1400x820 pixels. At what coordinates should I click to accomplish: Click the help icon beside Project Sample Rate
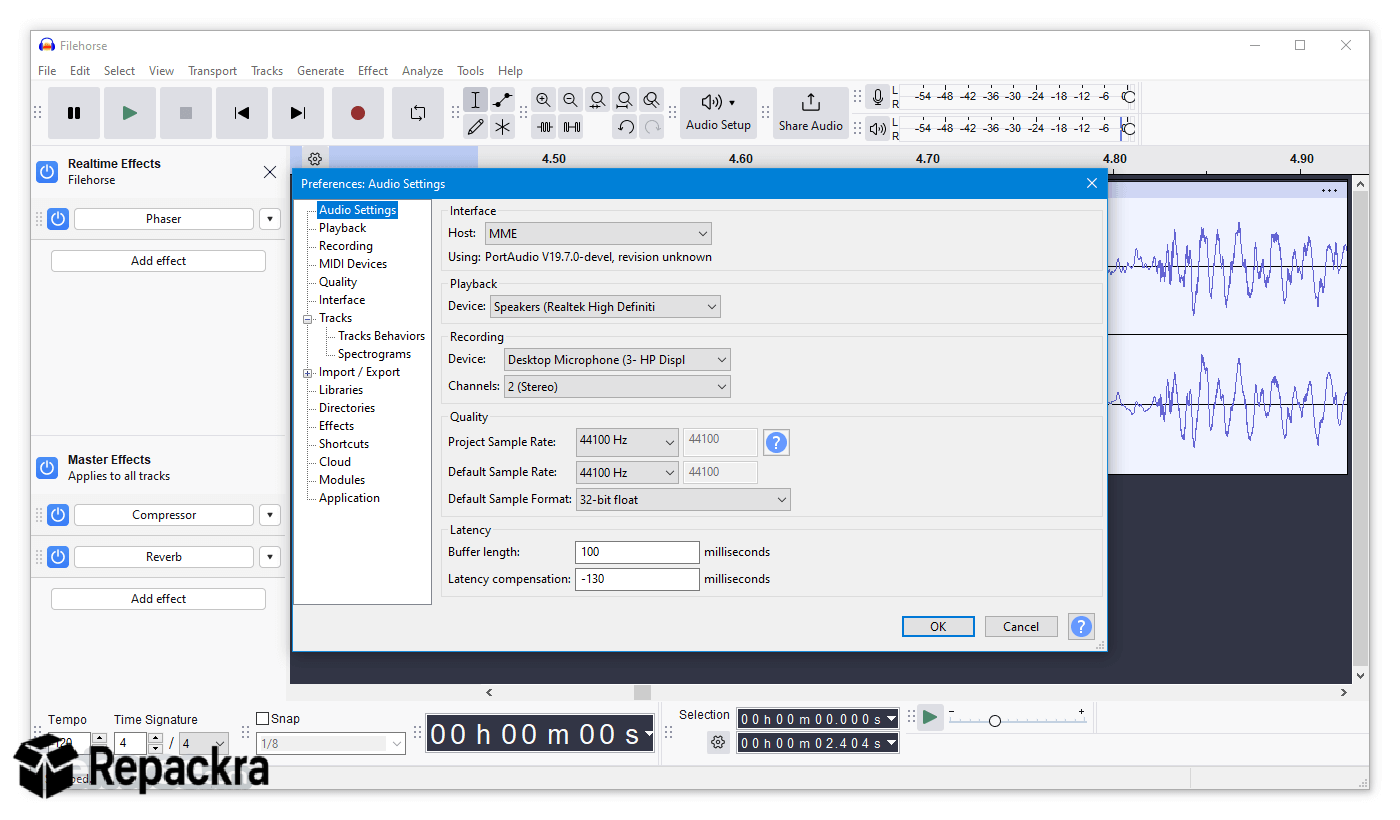[777, 443]
